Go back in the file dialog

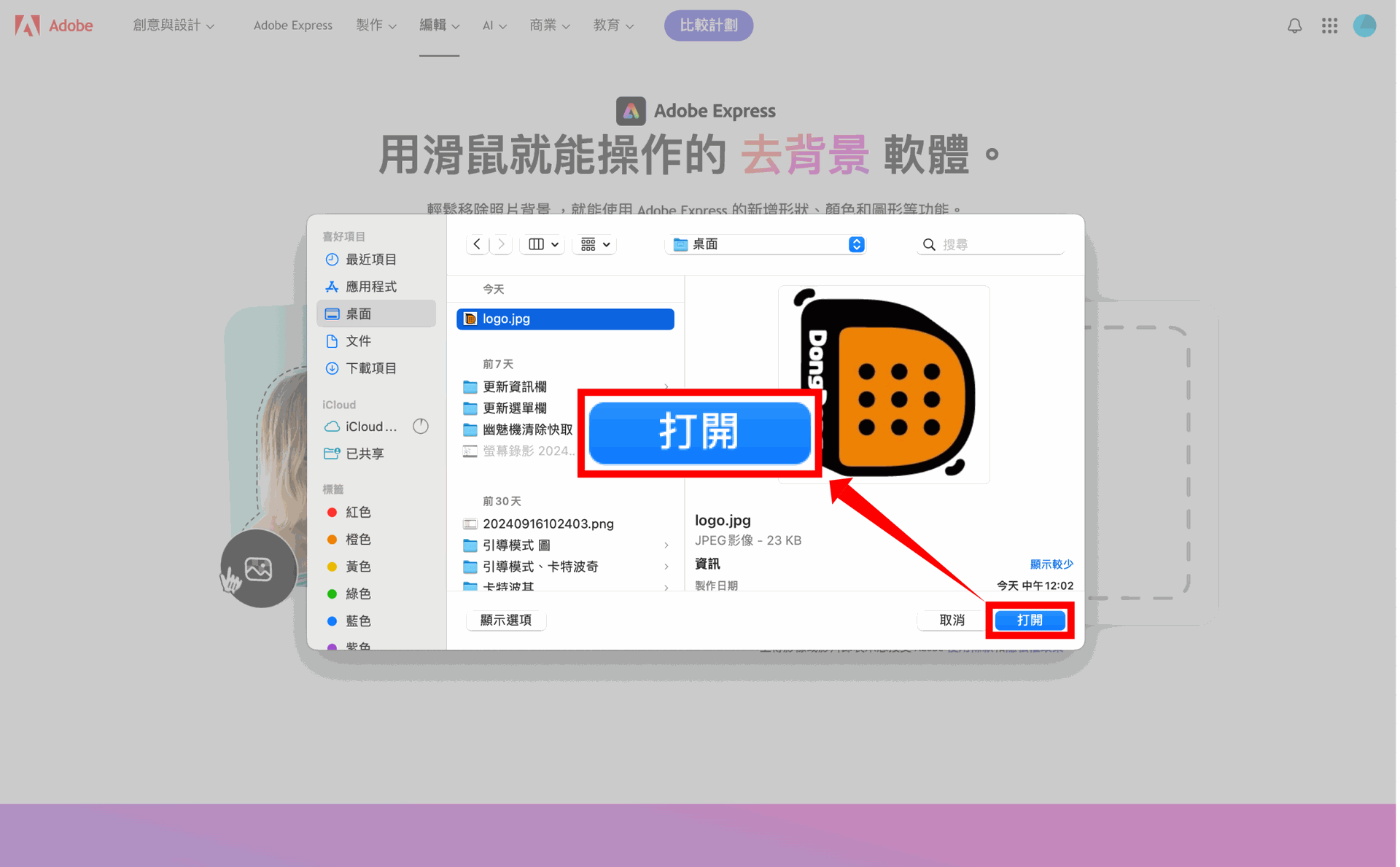[477, 244]
